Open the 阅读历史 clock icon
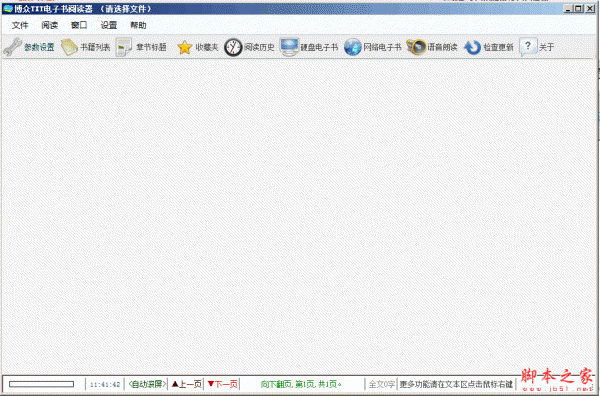This screenshot has height=396, width=600. (x=233, y=47)
